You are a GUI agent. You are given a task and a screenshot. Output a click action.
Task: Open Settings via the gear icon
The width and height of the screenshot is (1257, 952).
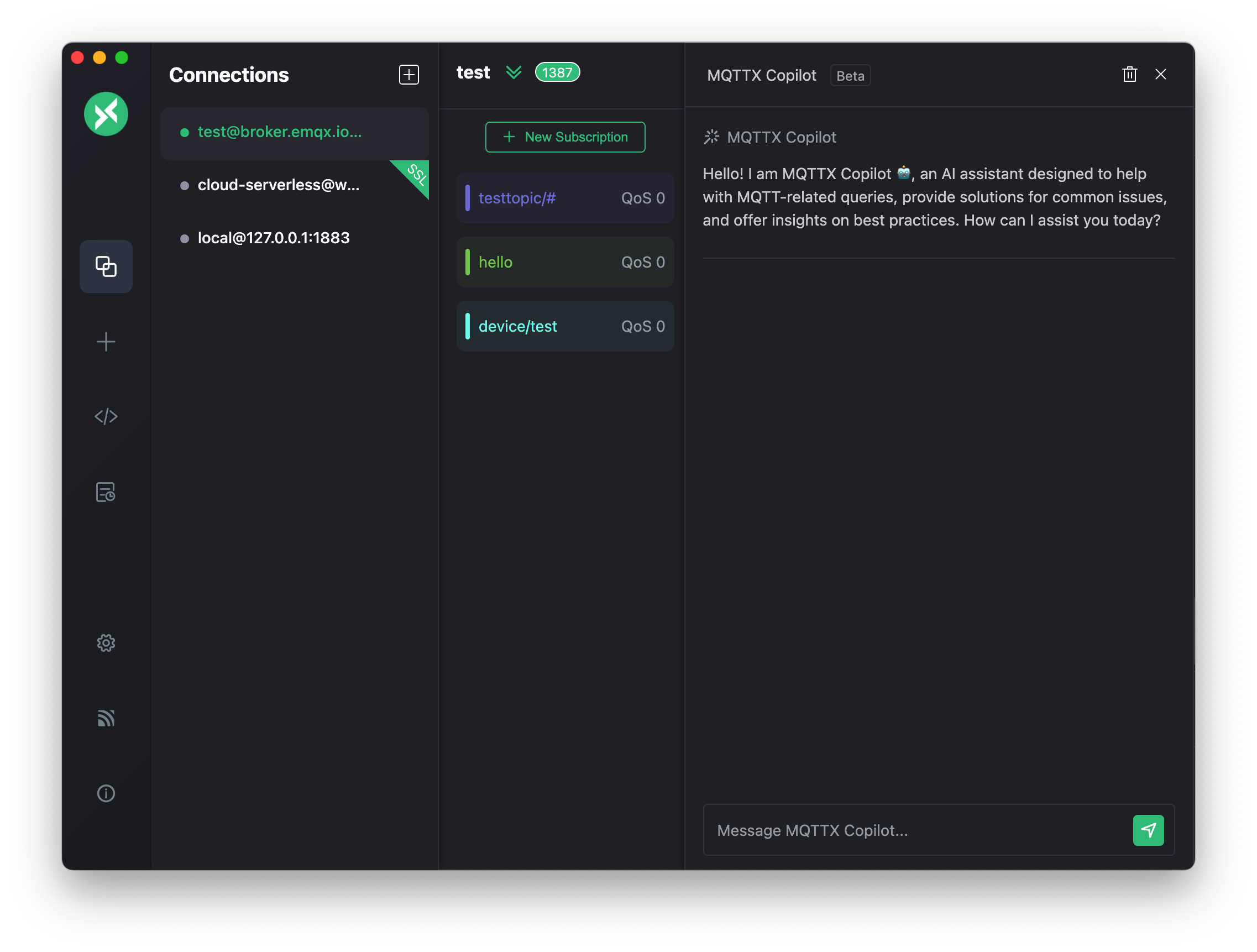click(106, 643)
